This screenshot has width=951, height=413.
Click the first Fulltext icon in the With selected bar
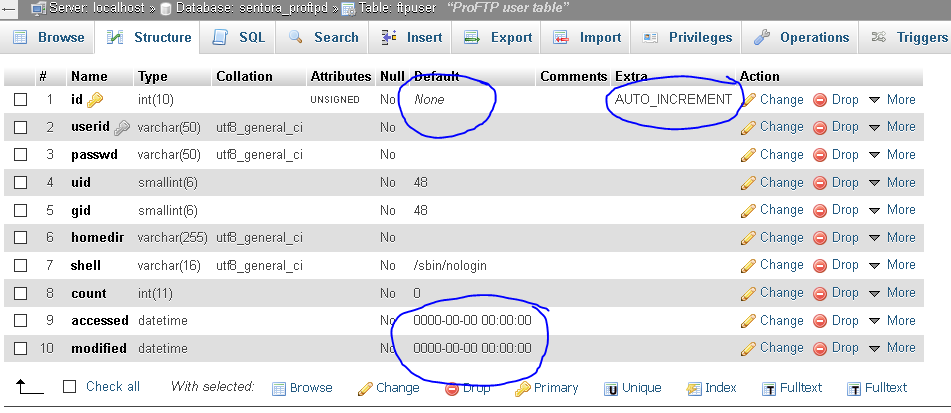pyautogui.click(x=769, y=389)
